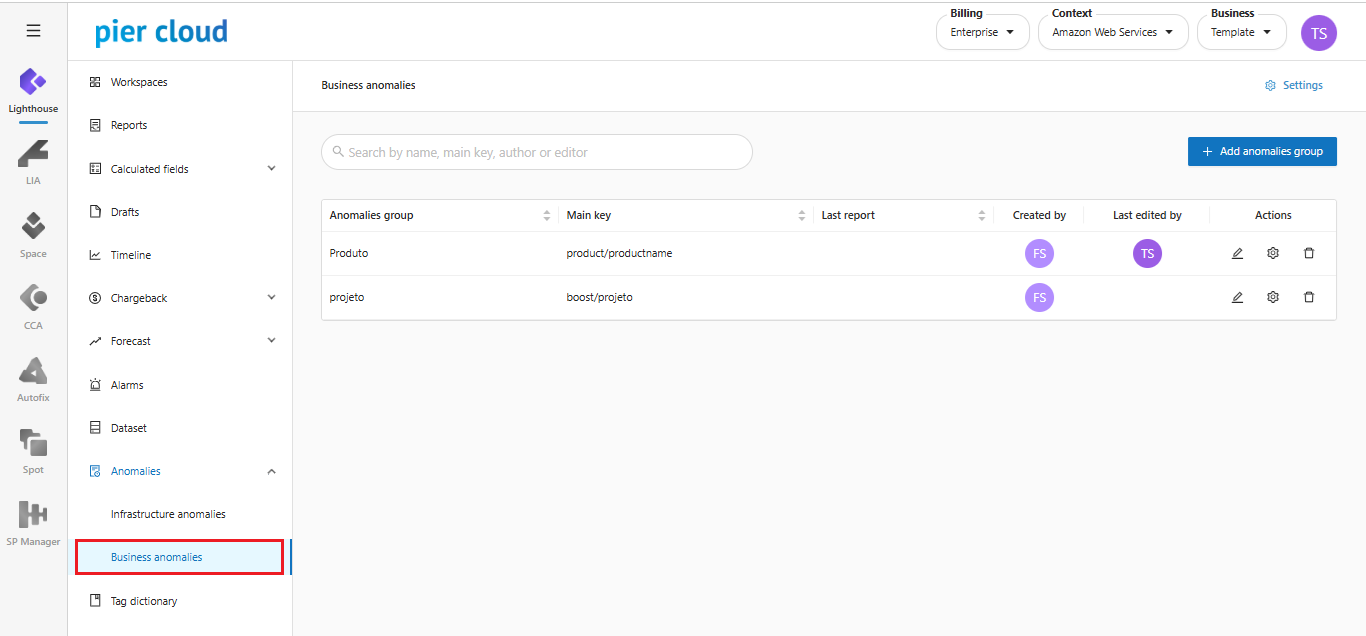
Task: Open gear settings for Produto row
Action: (1273, 254)
